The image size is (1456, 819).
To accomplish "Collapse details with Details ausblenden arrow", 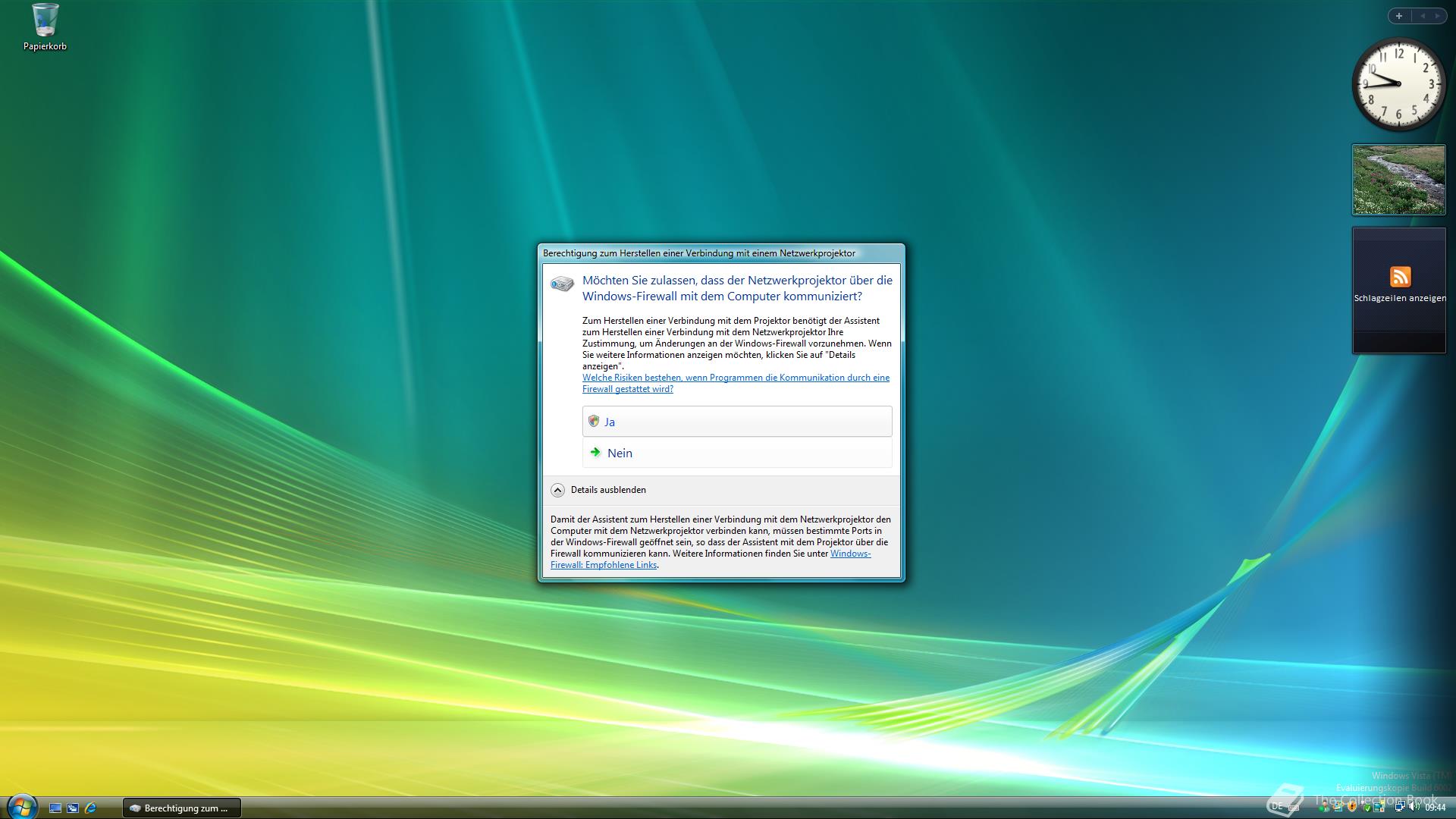I will [x=557, y=490].
